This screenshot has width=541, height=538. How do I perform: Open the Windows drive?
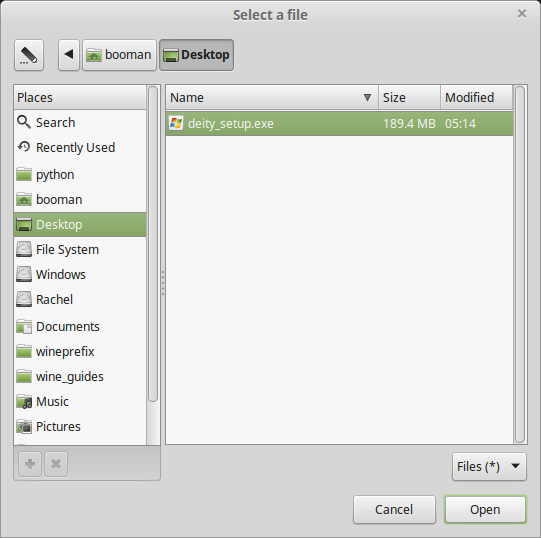[80, 274]
